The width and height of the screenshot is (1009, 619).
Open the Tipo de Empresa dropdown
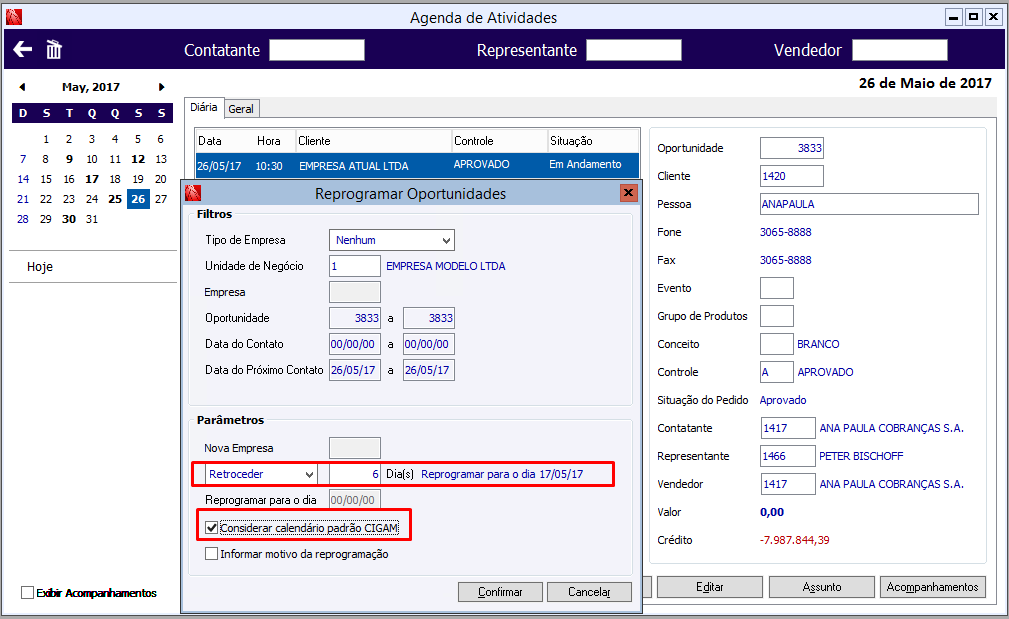click(391, 240)
